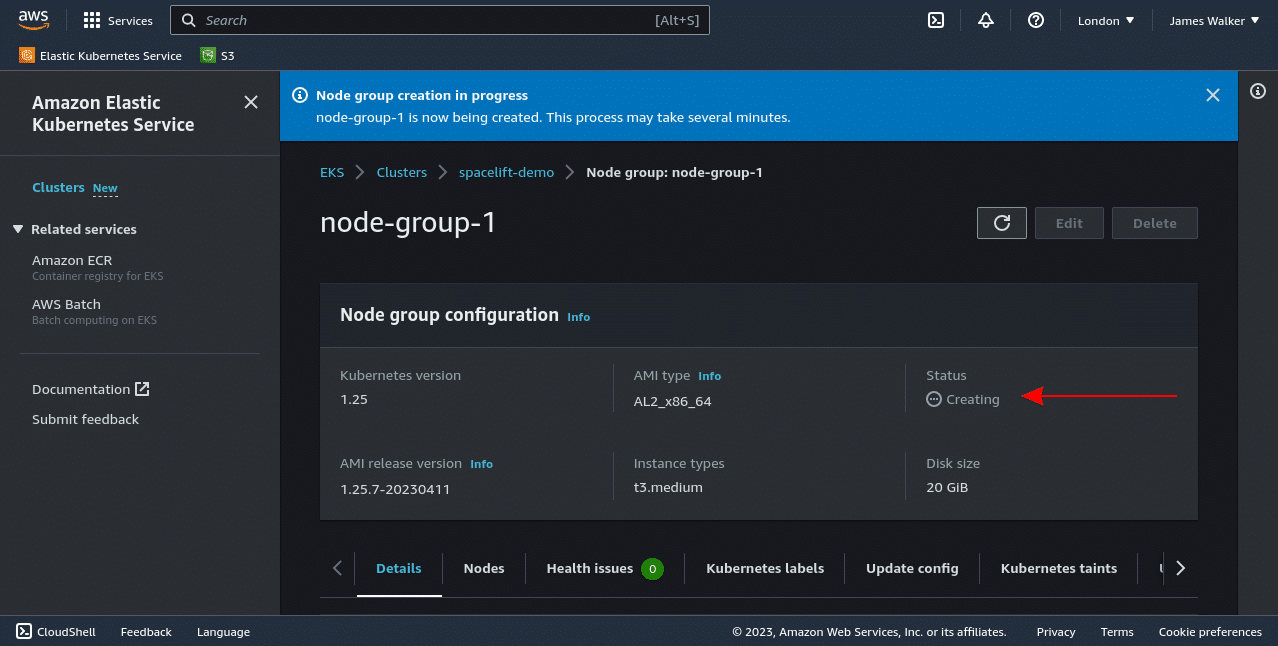Image resolution: width=1278 pixels, height=646 pixels.
Task: Expand the James Walker account menu
Action: 1214,20
